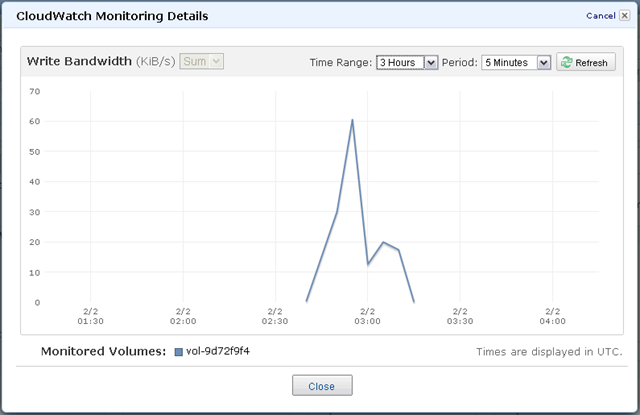Image resolution: width=640 pixels, height=415 pixels.
Task: Click the 2/2 02:00 x-axis label
Action: tap(183, 316)
